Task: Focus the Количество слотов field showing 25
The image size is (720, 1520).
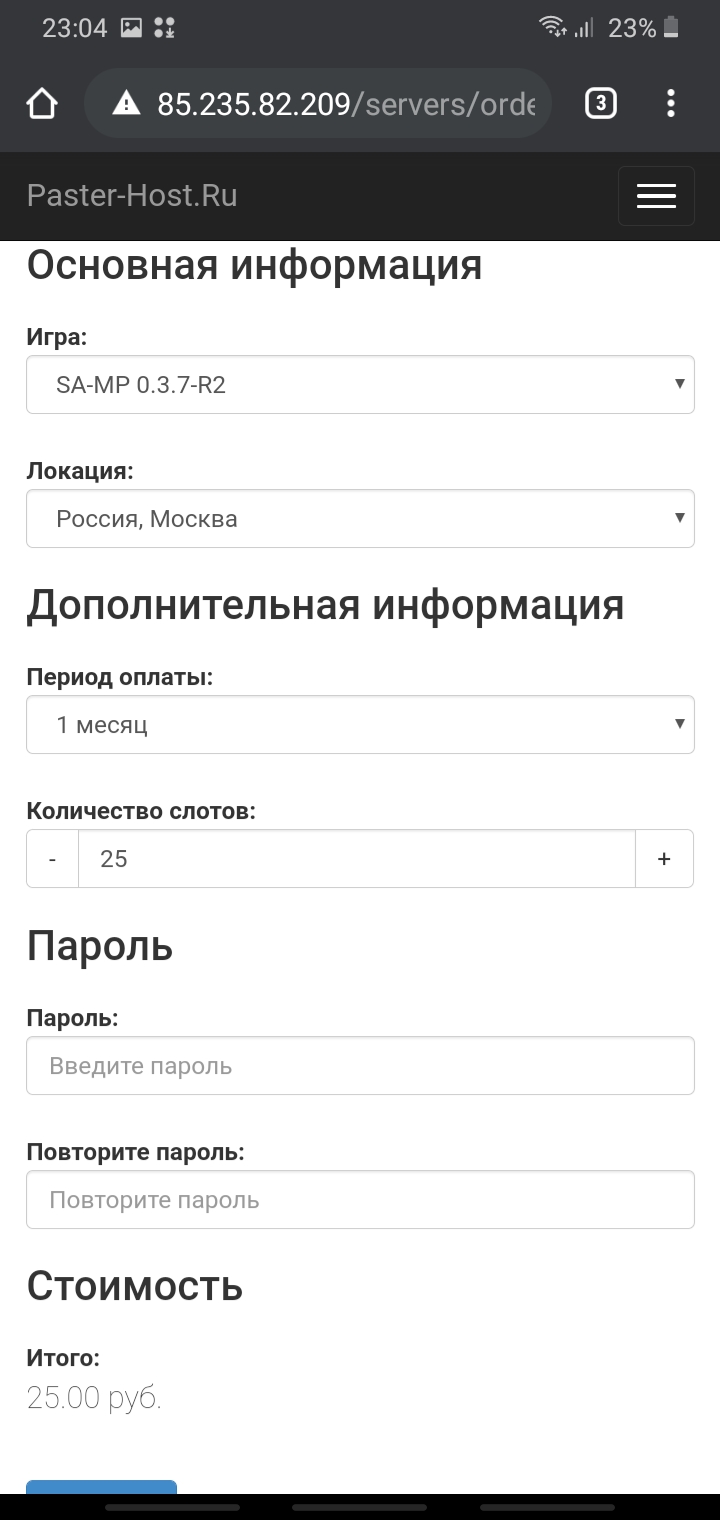Action: pos(357,858)
